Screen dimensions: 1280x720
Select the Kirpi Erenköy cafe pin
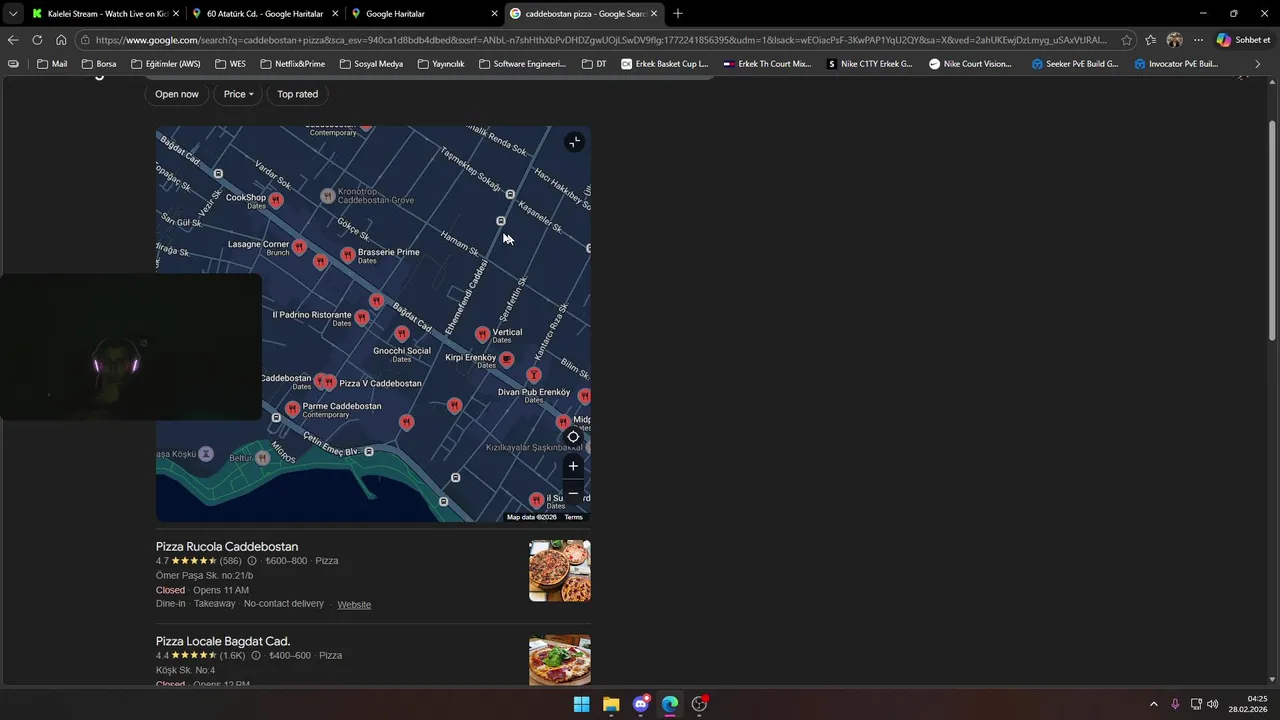coord(507,359)
